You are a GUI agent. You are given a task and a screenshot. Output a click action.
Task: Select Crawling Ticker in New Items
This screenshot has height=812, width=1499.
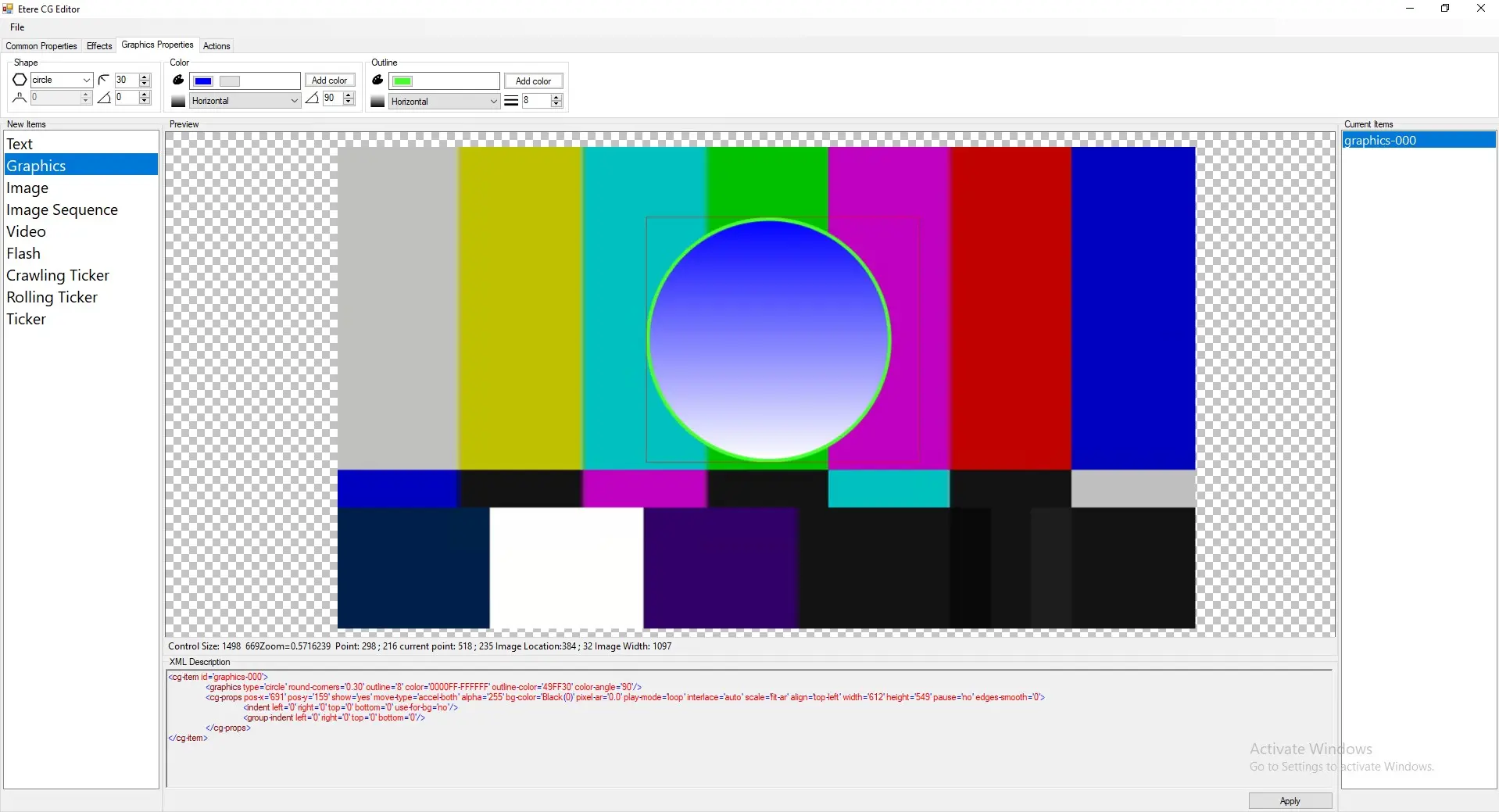pyautogui.click(x=58, y=275)
